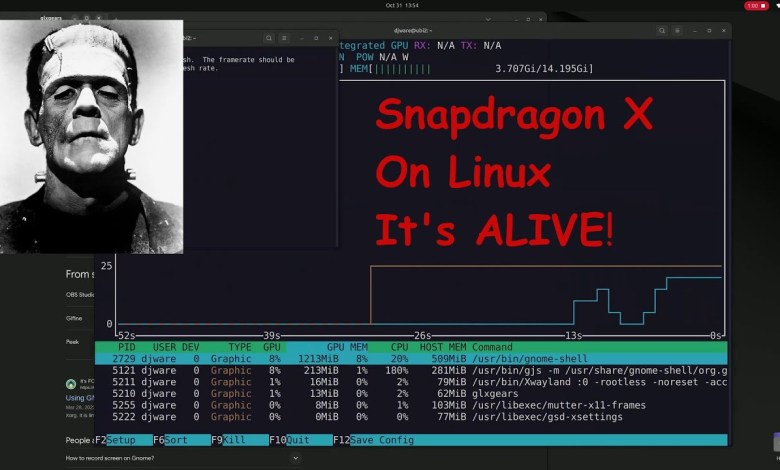Click the search icon in nvtop terminal titlebar

[662, 31]
